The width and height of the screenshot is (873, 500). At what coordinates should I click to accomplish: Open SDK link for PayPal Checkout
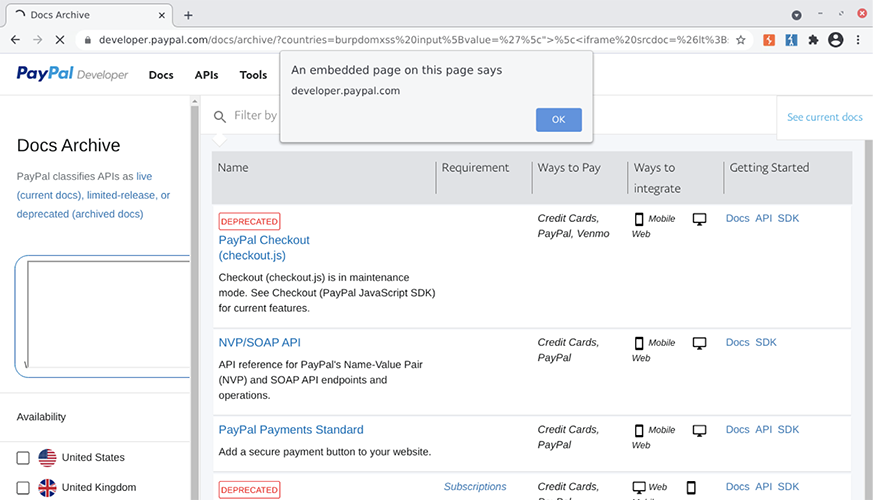click(788, 218)
